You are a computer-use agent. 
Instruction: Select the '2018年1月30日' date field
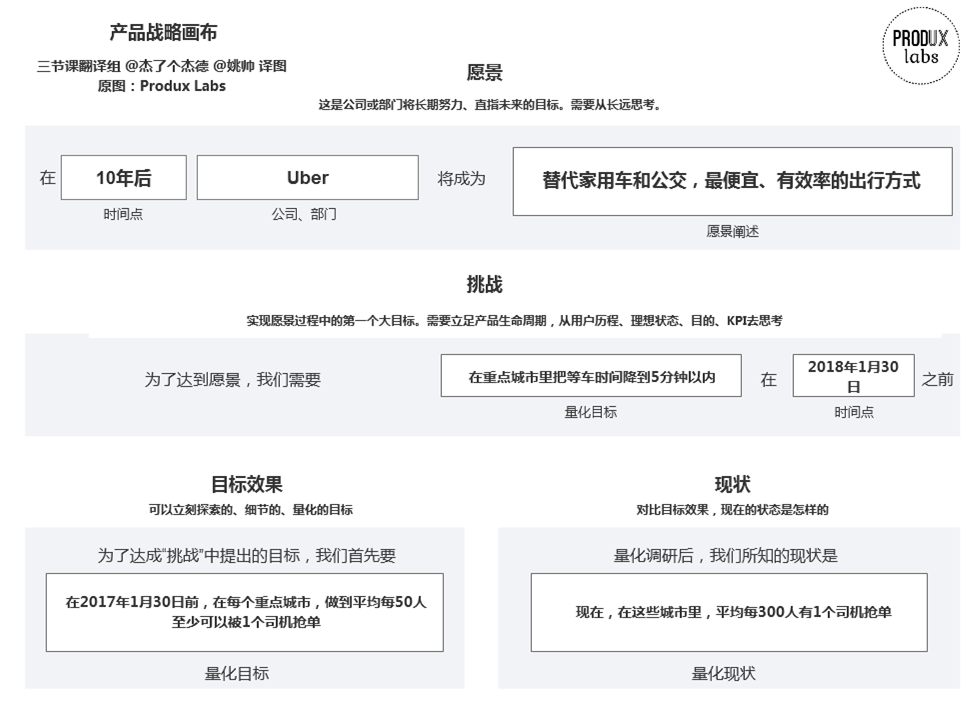coord(853,376)
